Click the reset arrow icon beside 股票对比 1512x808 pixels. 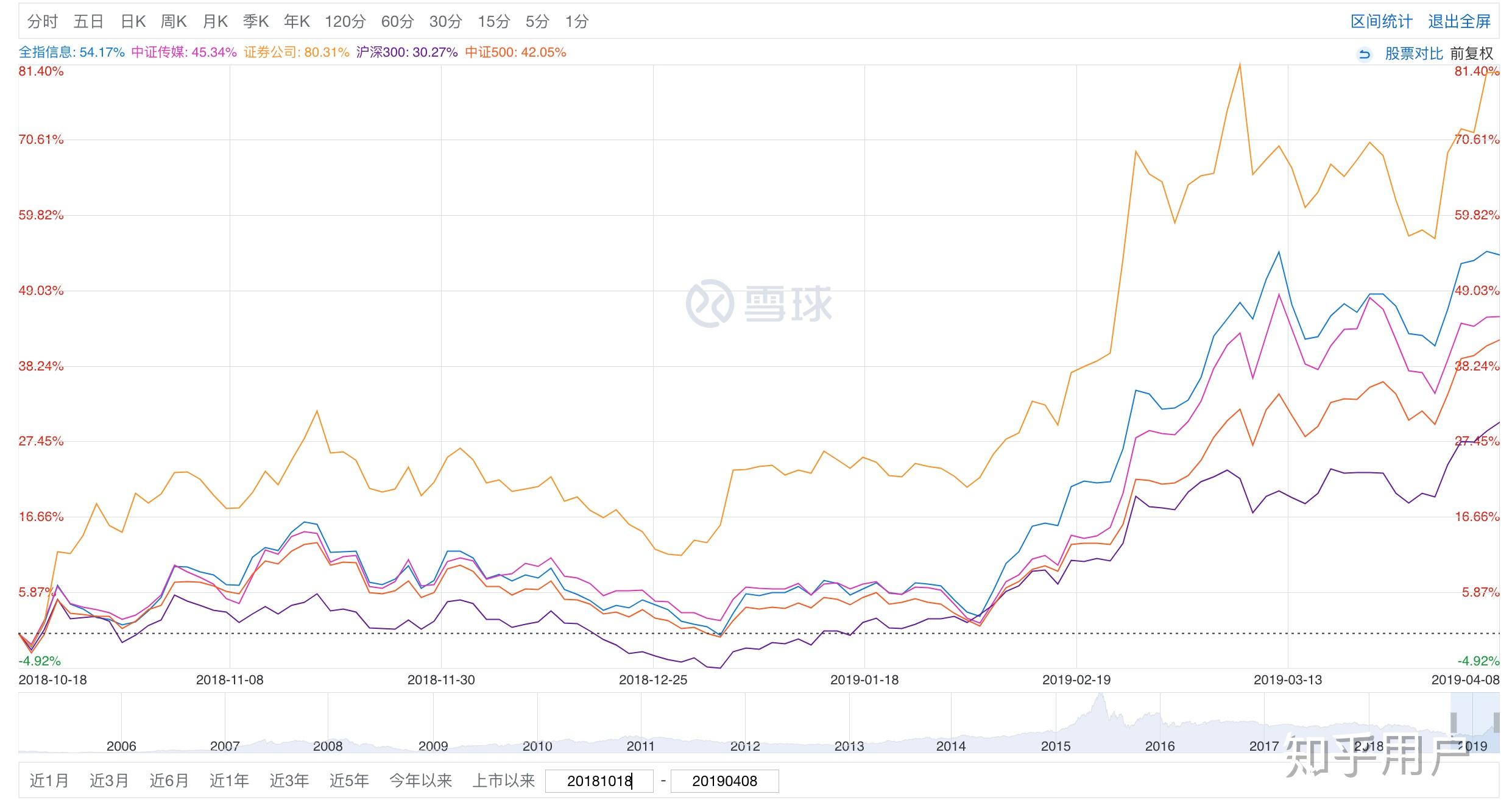pyautogui.click(x=1365, y=54)
